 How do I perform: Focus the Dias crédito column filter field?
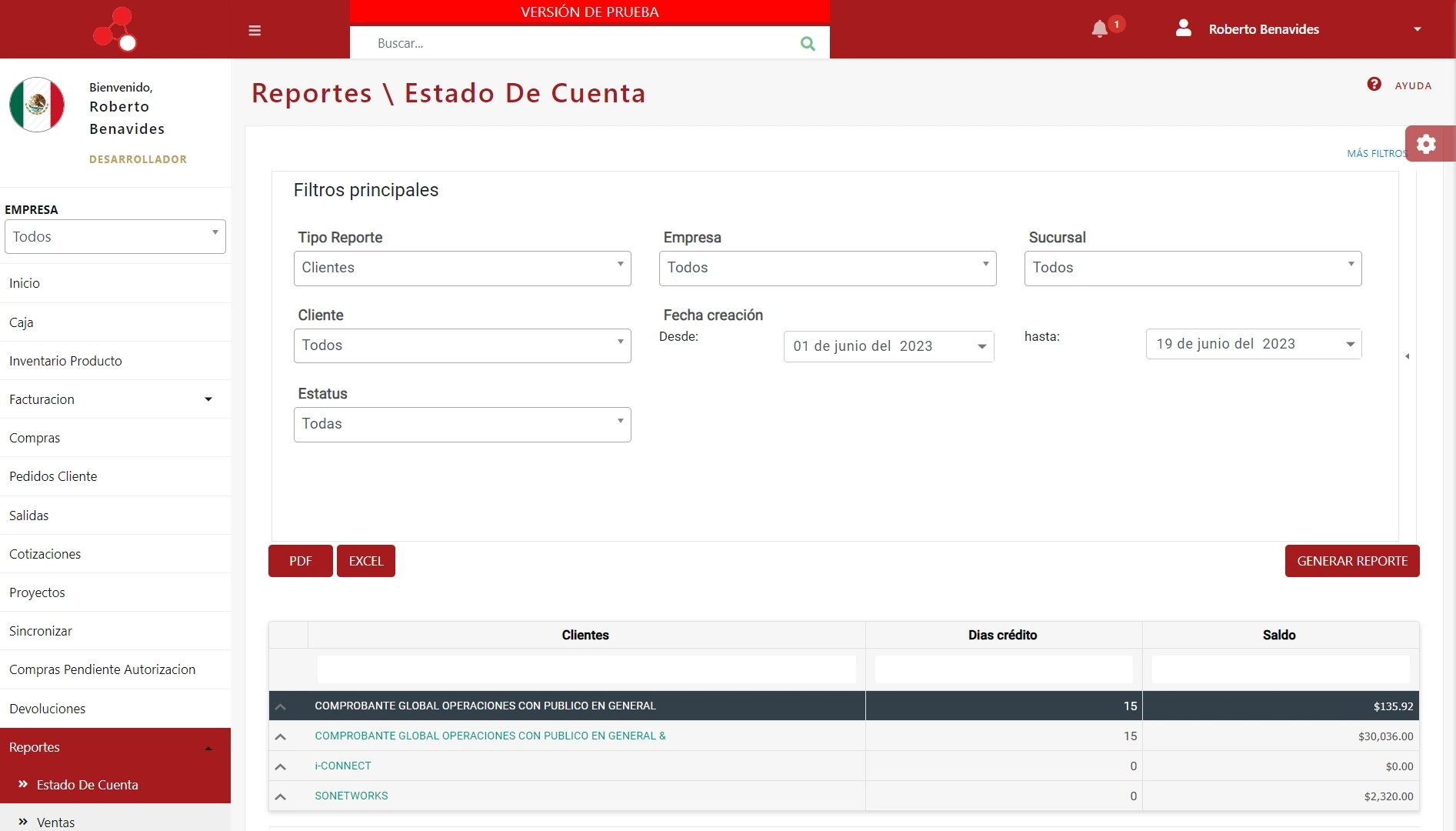tap(1004, 669)
